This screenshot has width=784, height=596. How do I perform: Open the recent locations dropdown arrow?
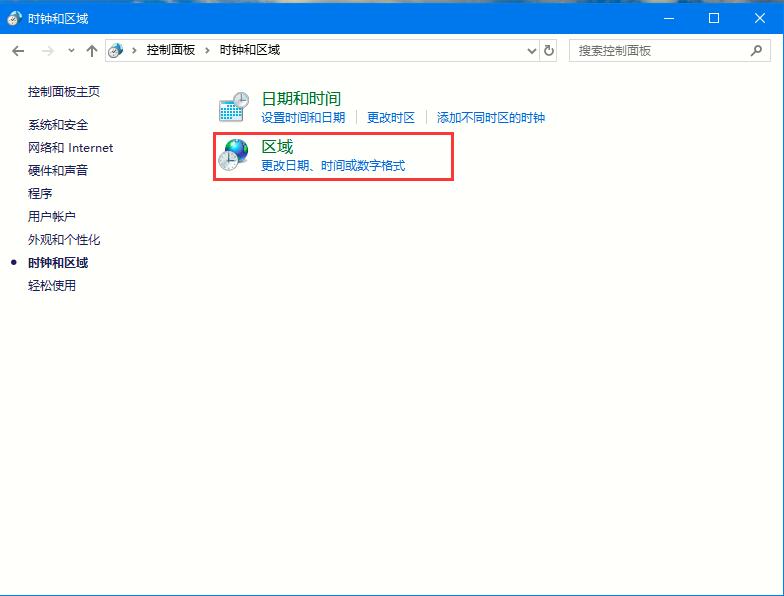pyautogui.click(x=71, y=51)
